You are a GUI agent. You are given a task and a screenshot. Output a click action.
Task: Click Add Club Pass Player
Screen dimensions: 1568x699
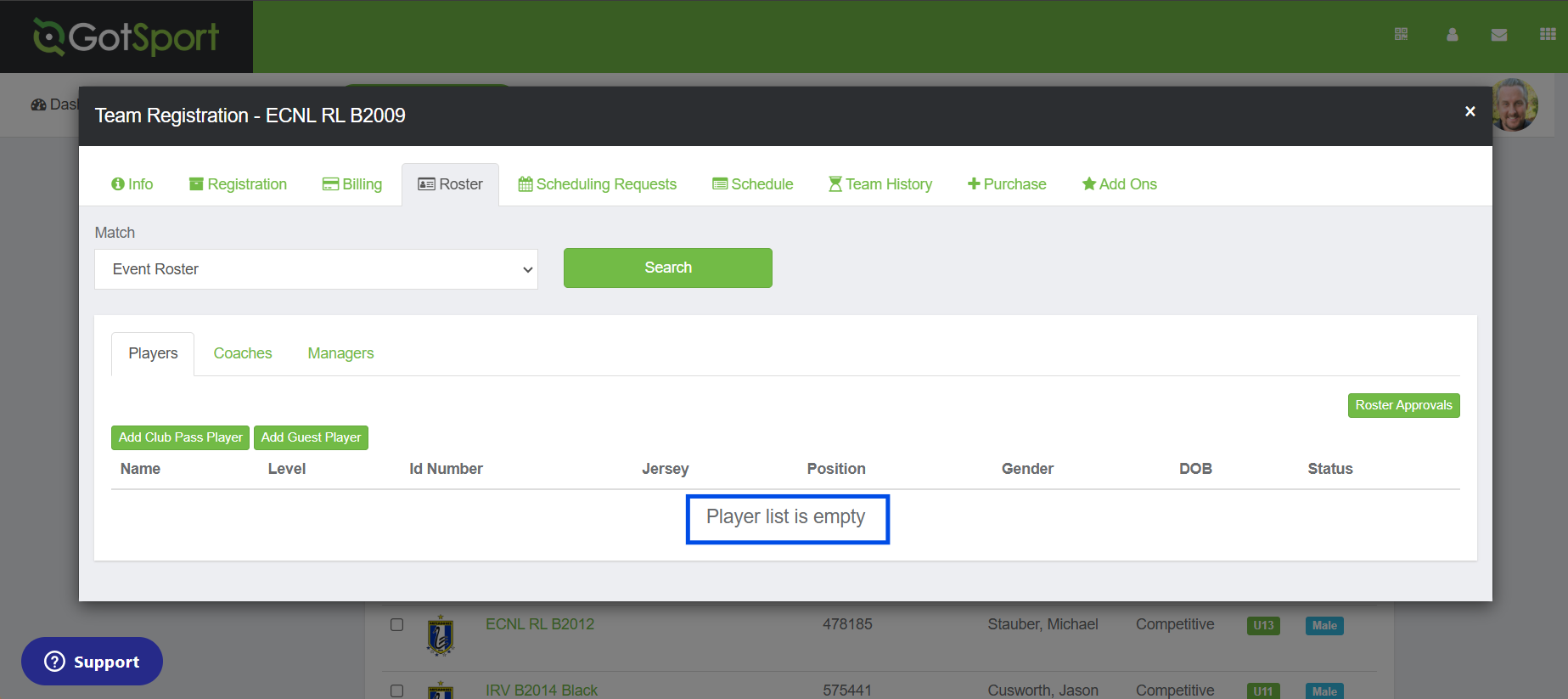181,437
